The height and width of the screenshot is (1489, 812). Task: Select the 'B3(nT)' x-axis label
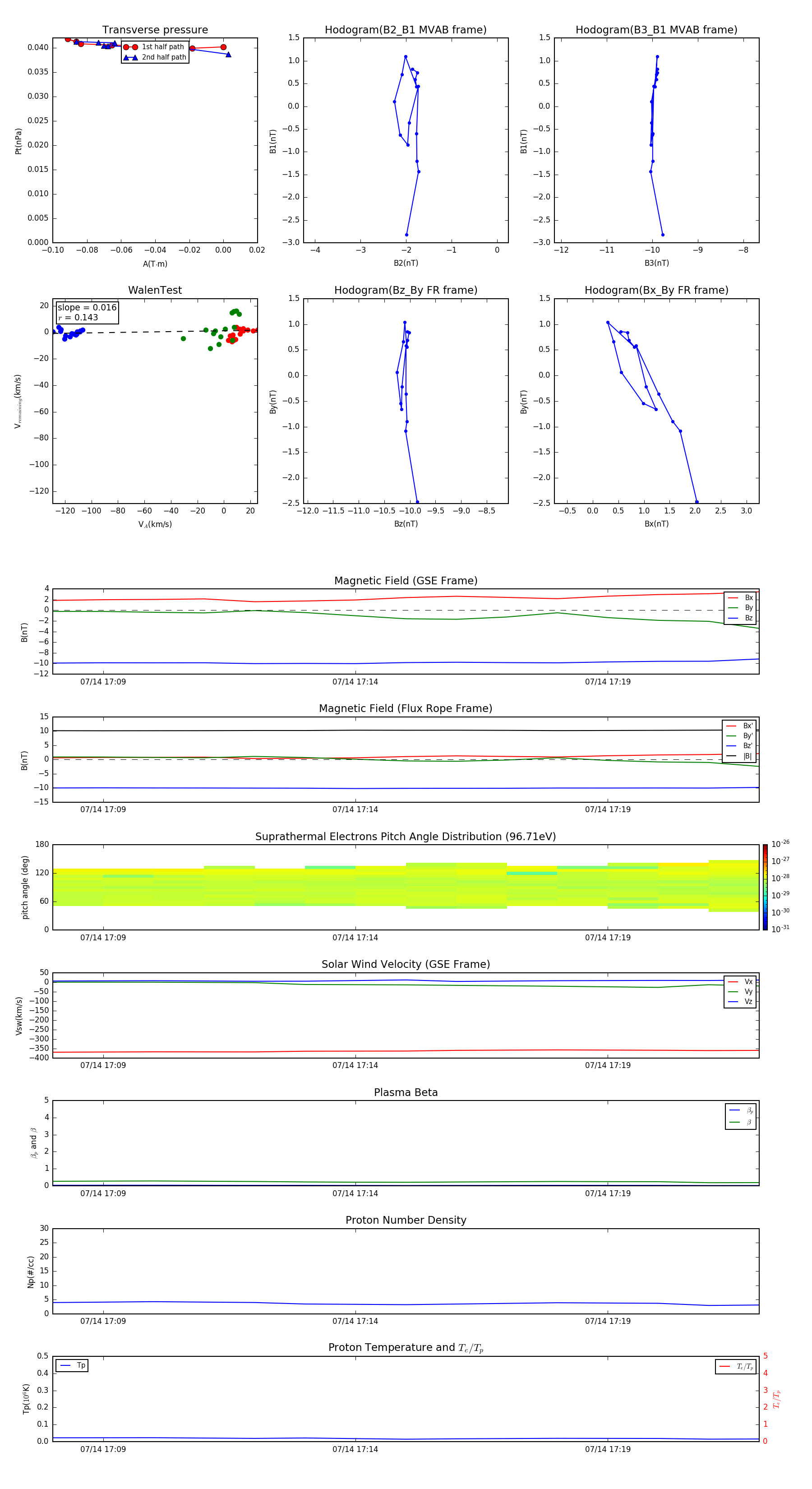coord(656,263)
